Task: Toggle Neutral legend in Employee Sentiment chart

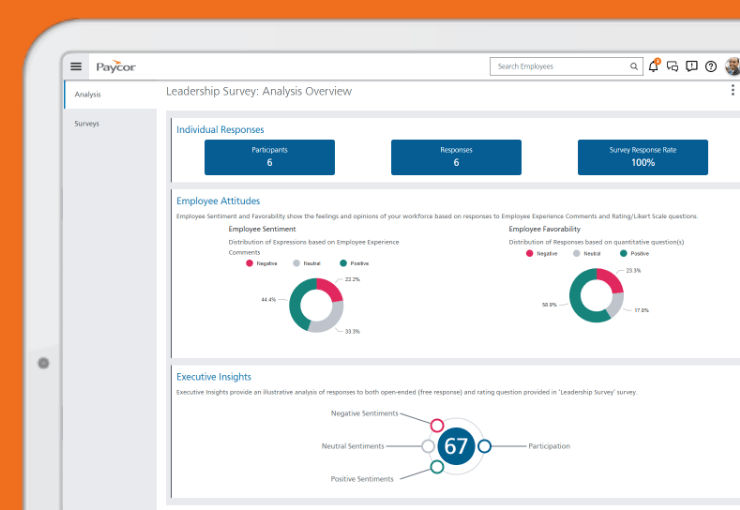Action: [307, 263]
